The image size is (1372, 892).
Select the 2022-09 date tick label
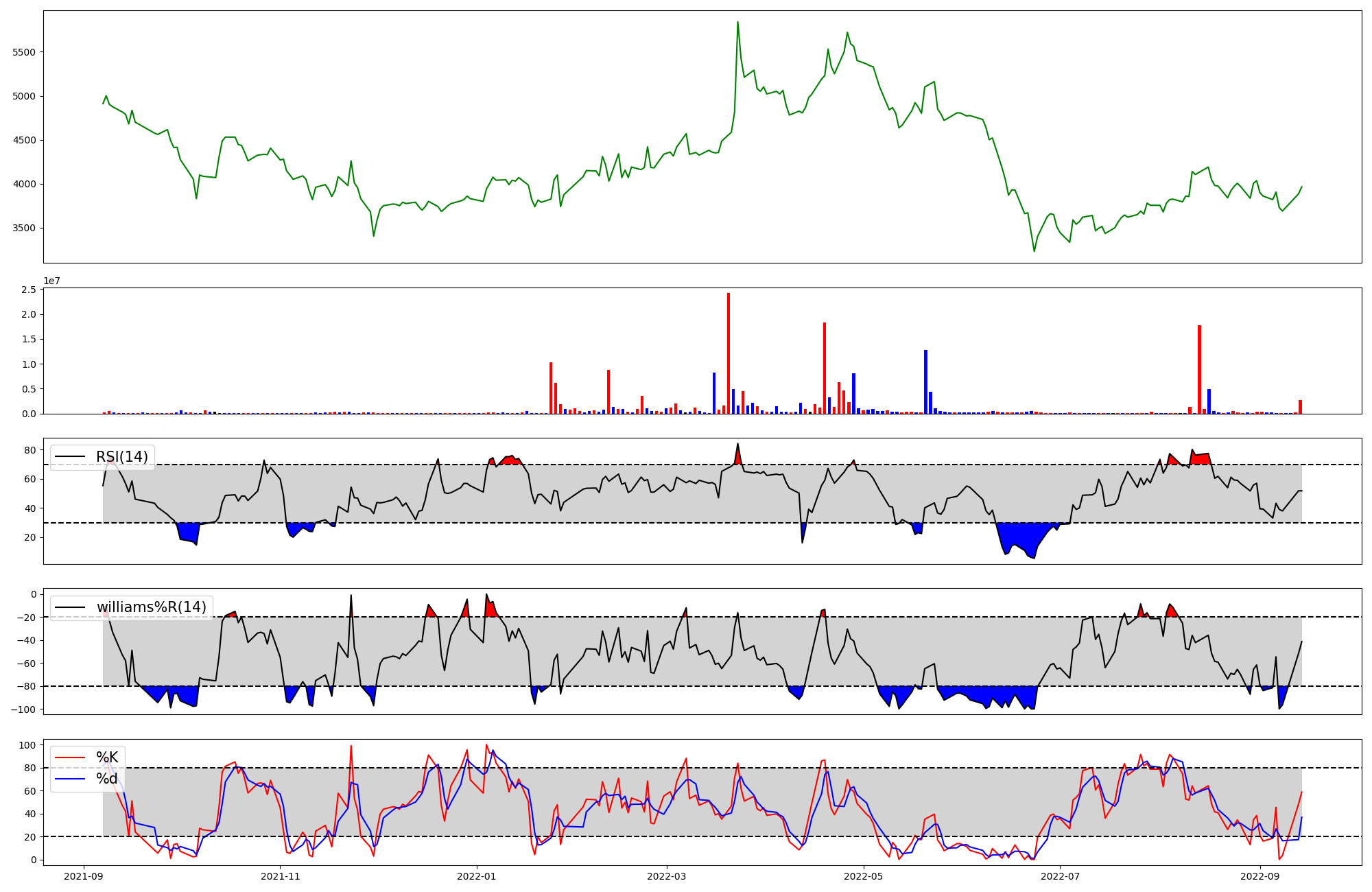click(1259, 876)
